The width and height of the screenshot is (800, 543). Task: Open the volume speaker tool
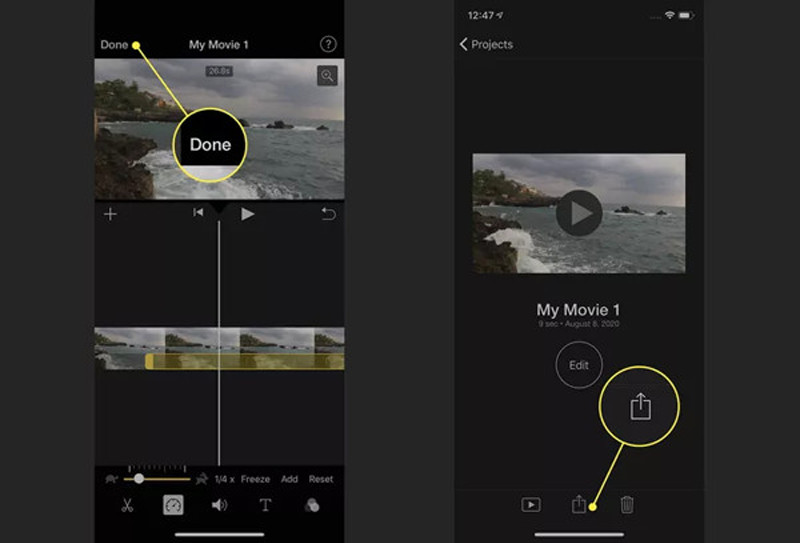tap(219, 505)
